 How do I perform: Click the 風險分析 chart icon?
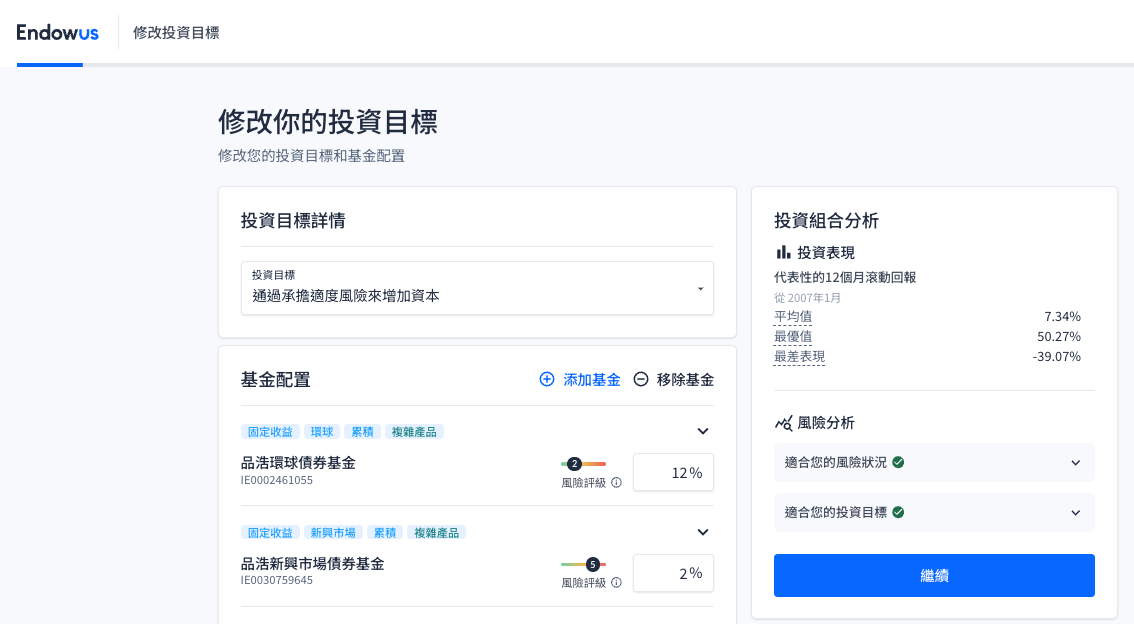click(783, 423)
